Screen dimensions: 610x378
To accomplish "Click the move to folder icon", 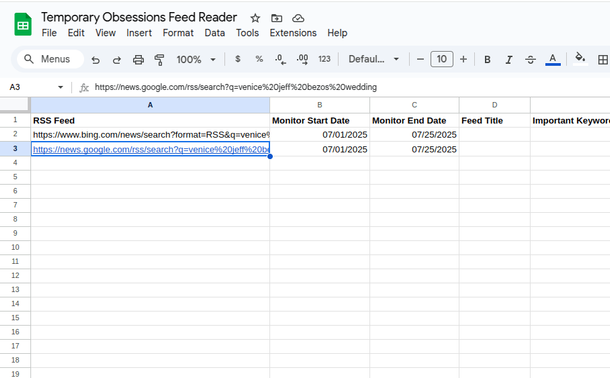I will [277, 18].
